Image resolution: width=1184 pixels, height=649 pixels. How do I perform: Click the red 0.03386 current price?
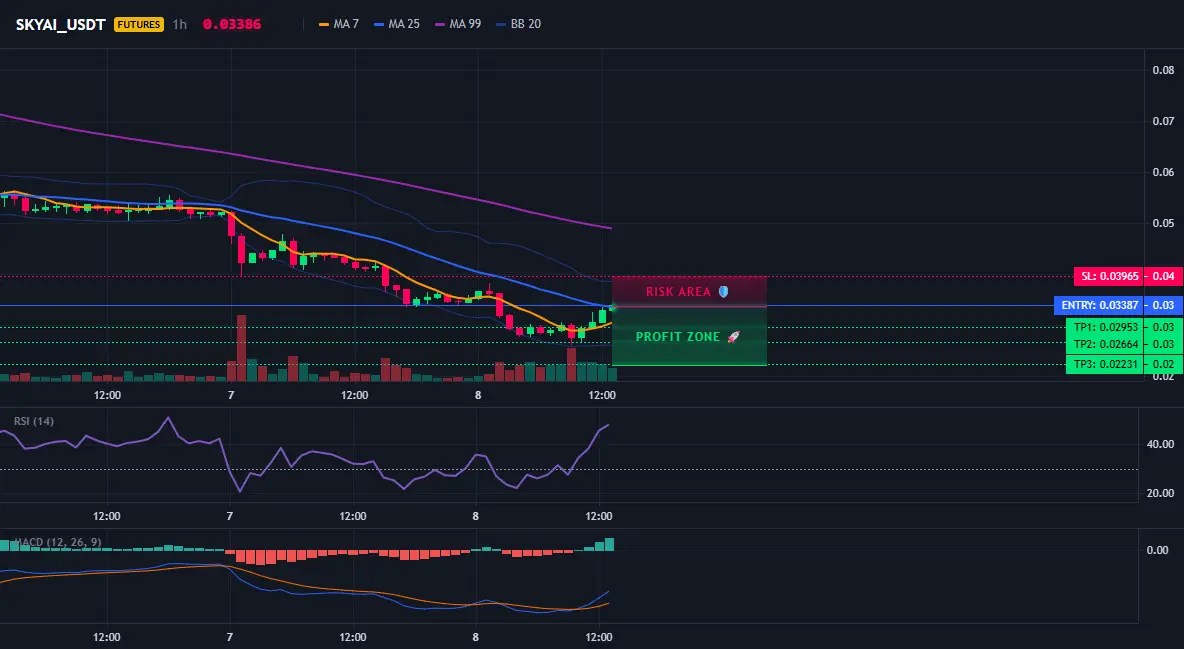[232, 24]
